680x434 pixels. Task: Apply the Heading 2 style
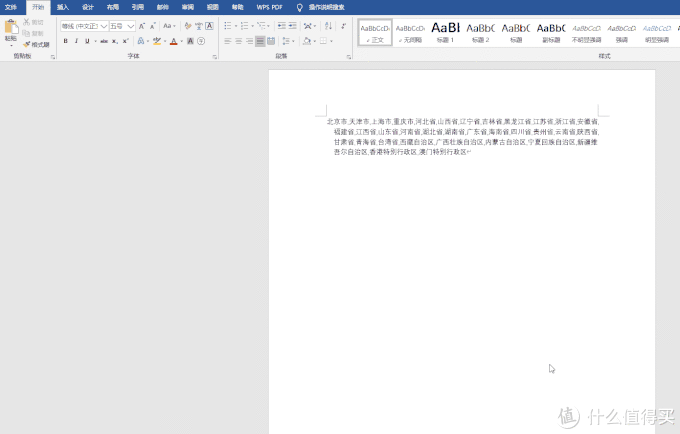coord(481,33)
